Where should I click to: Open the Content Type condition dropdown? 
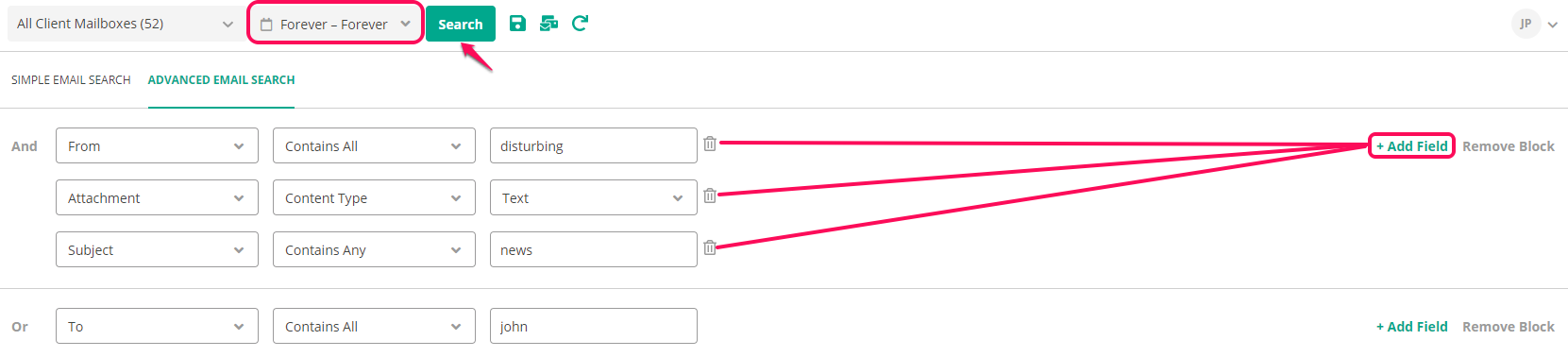point(374,197)
